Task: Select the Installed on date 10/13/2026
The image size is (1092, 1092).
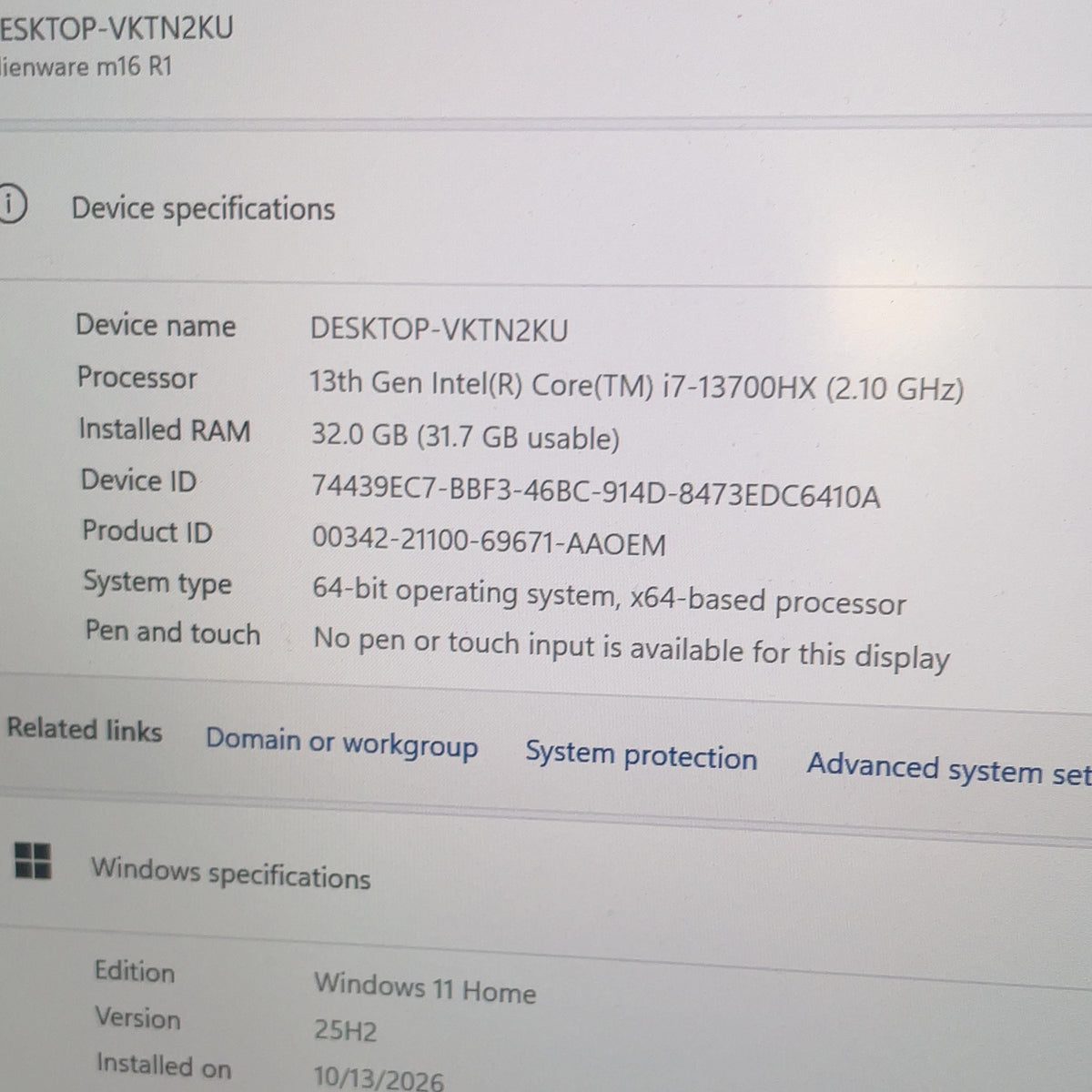Action: tap(379, 1077)
